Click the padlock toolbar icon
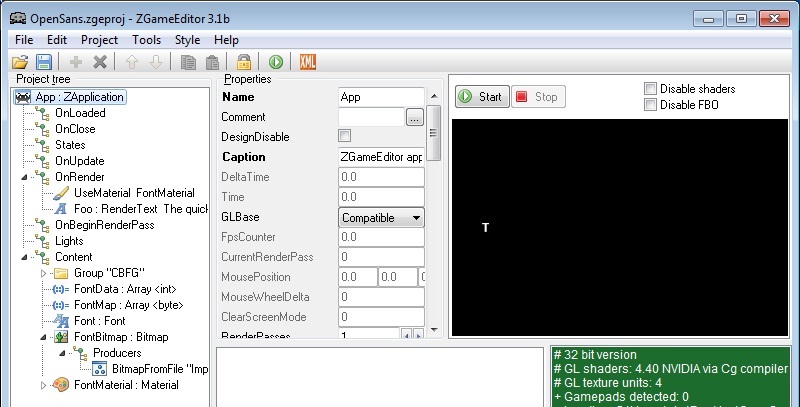The image size is (800, 407). tap(244, 62)
